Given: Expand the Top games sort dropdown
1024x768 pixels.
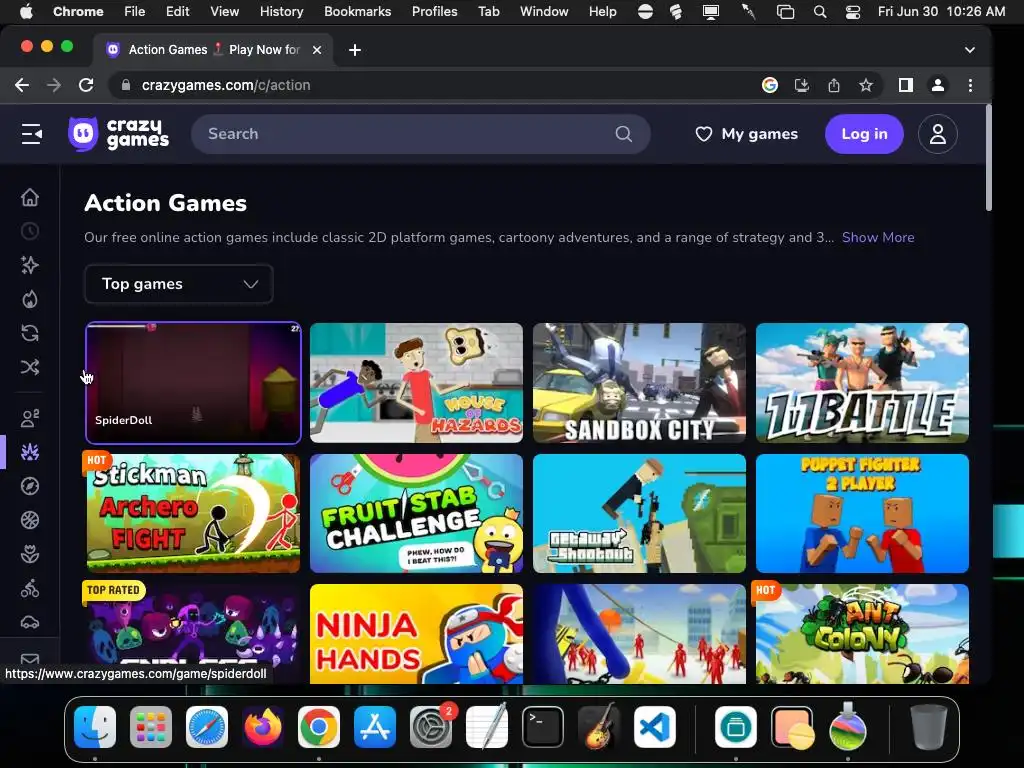Looking at the screenshot, I should coord(178,283).
